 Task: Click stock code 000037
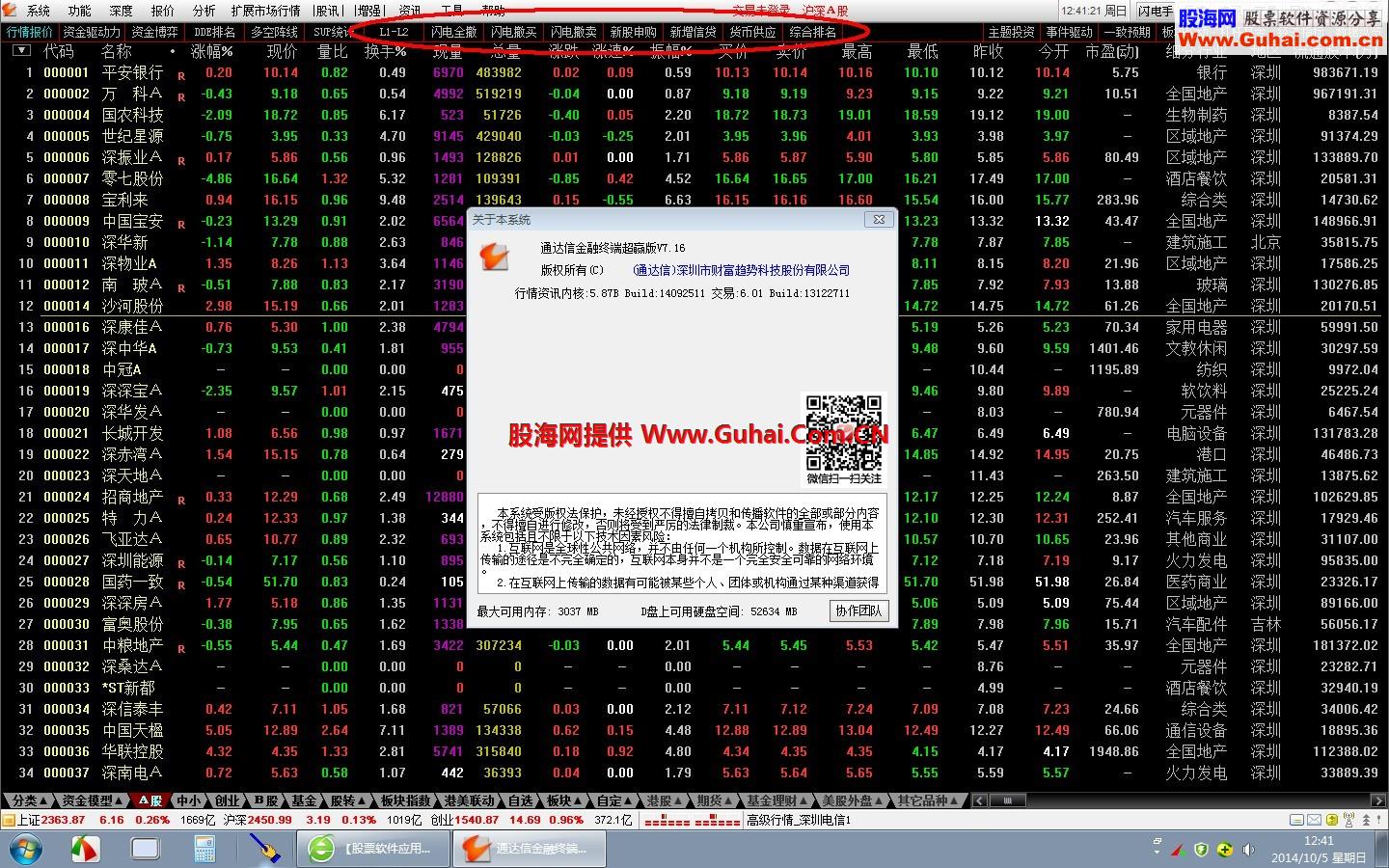point(67,773)
